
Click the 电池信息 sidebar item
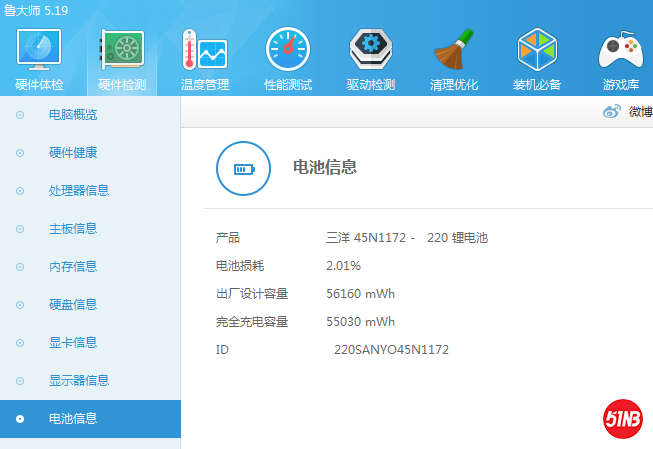[73, 419]
